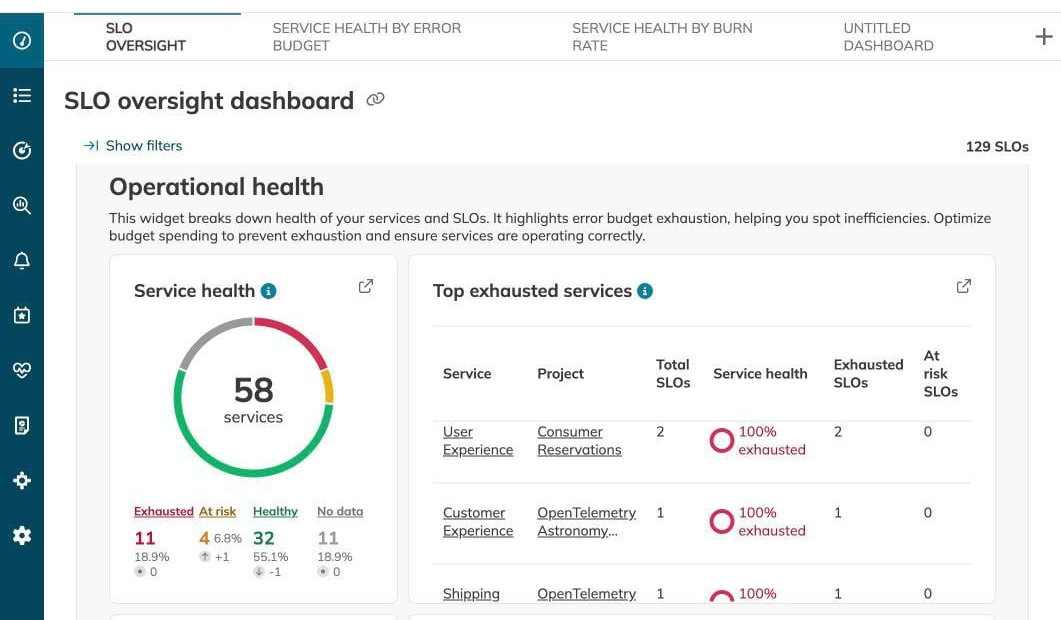Viewport: 1061px width, 620px height.
Task: Click the No data legend link
Action: (x=340, y=512)
